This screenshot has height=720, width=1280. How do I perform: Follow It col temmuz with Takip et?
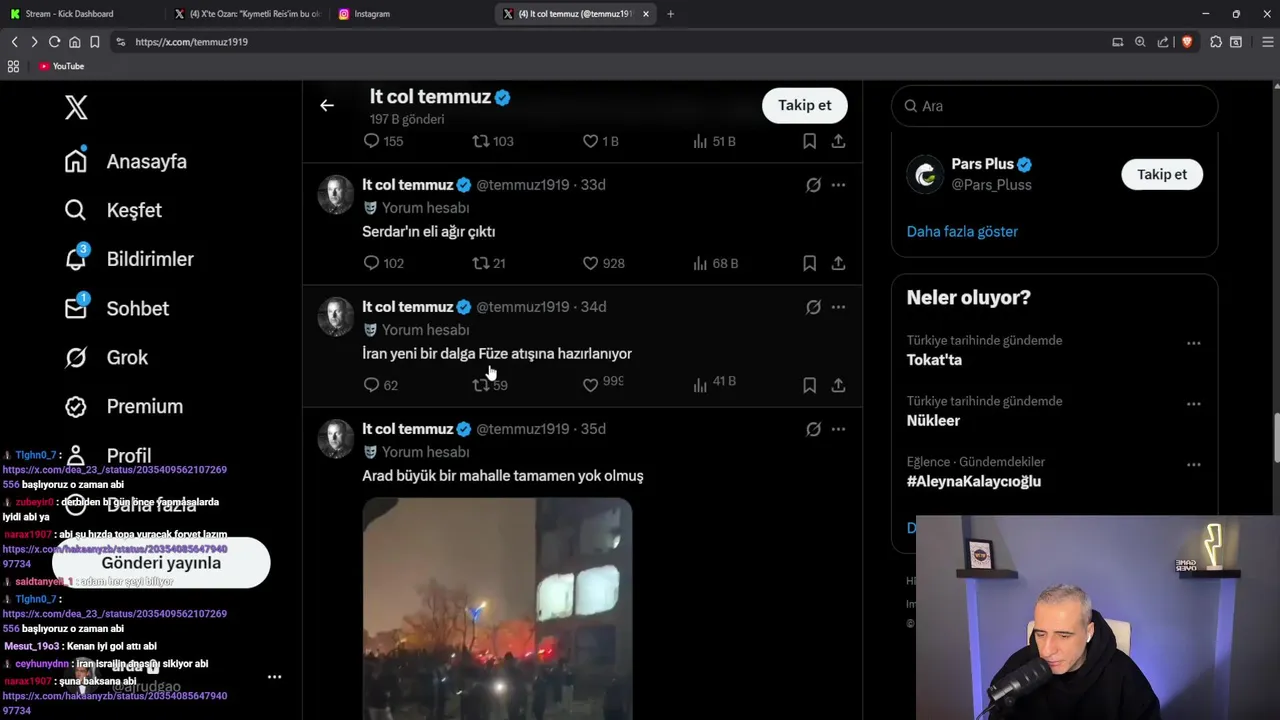(804, 105)
